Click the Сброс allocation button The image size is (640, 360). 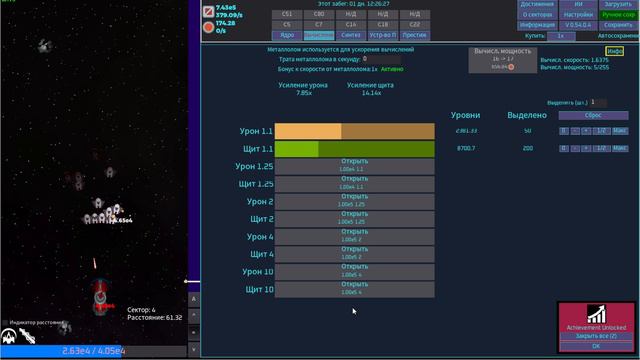593,116
